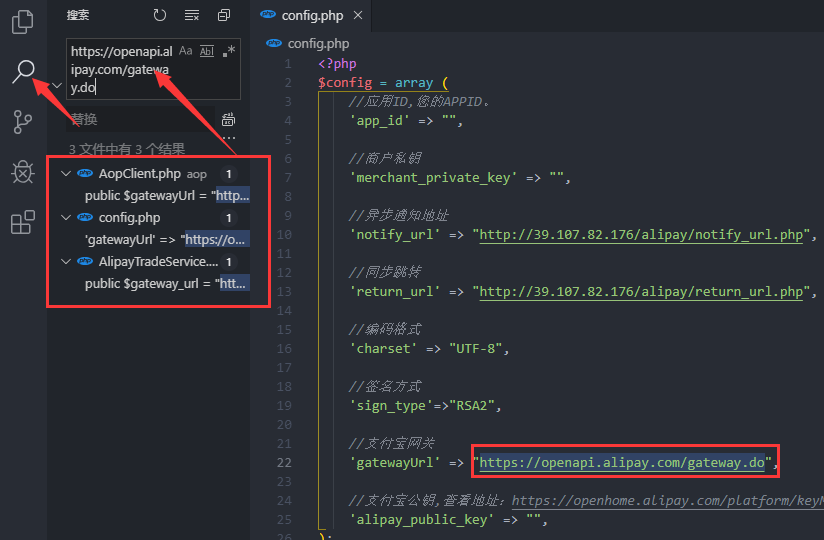The width and height of the screenshot is (824, 540).
Task: Open the return_url.php link
Action: click(x=641, y=292)
